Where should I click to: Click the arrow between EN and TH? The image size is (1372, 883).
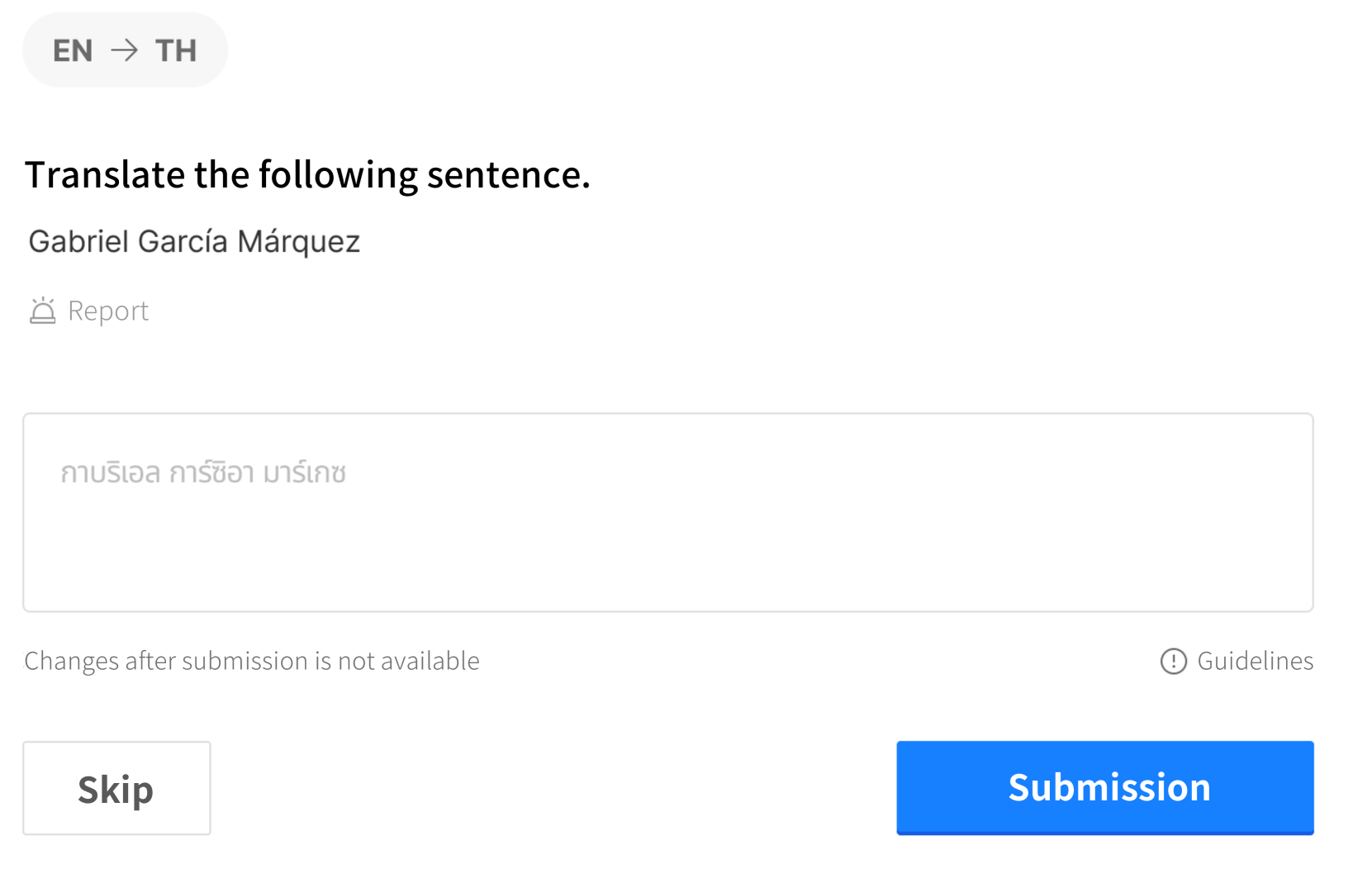[x=124, y=50]
